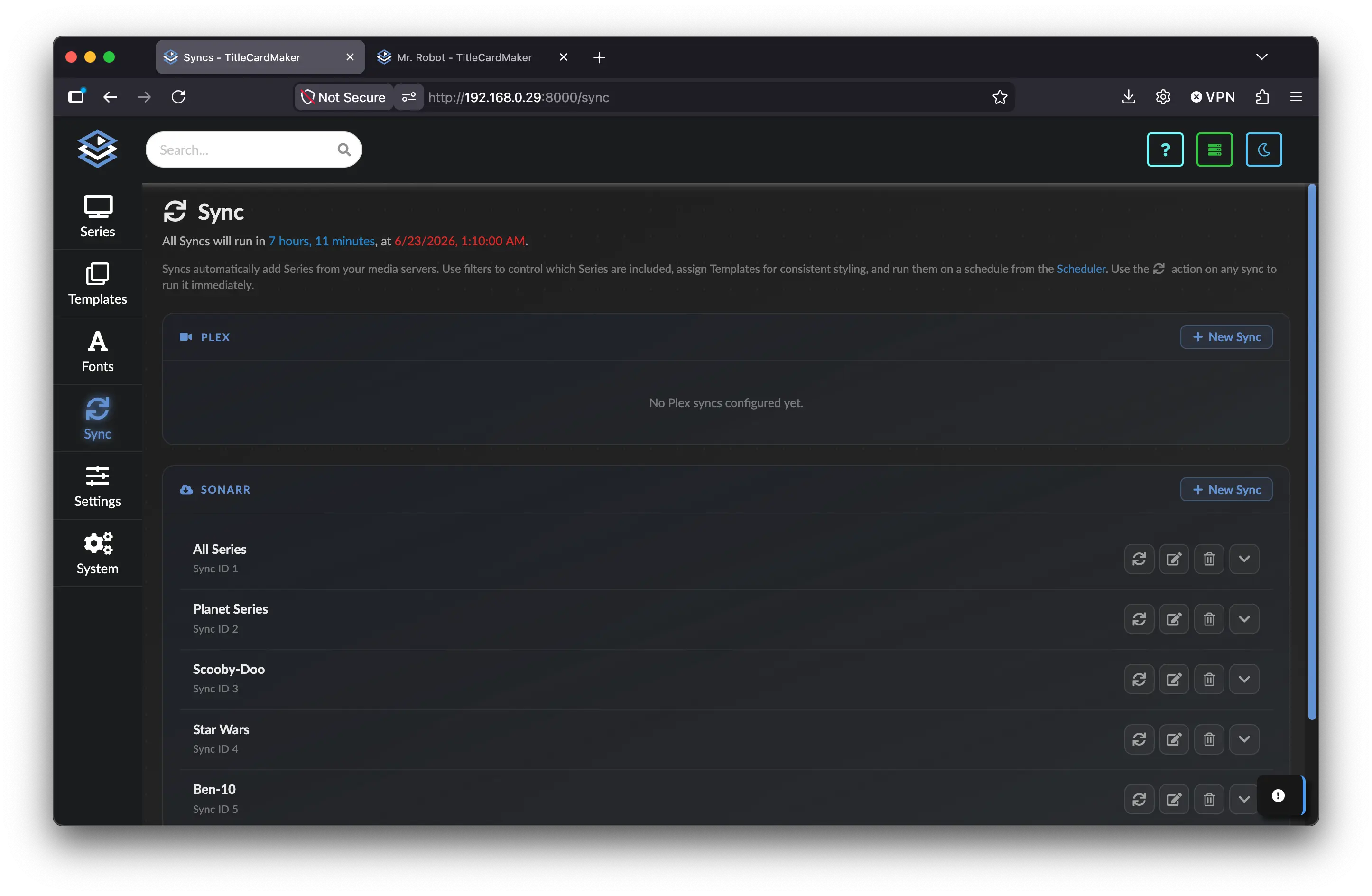This screenshot has width=1372, height=896.
Task: Run the Scooby-Doo sync now
Action: tap(1139, 679)
